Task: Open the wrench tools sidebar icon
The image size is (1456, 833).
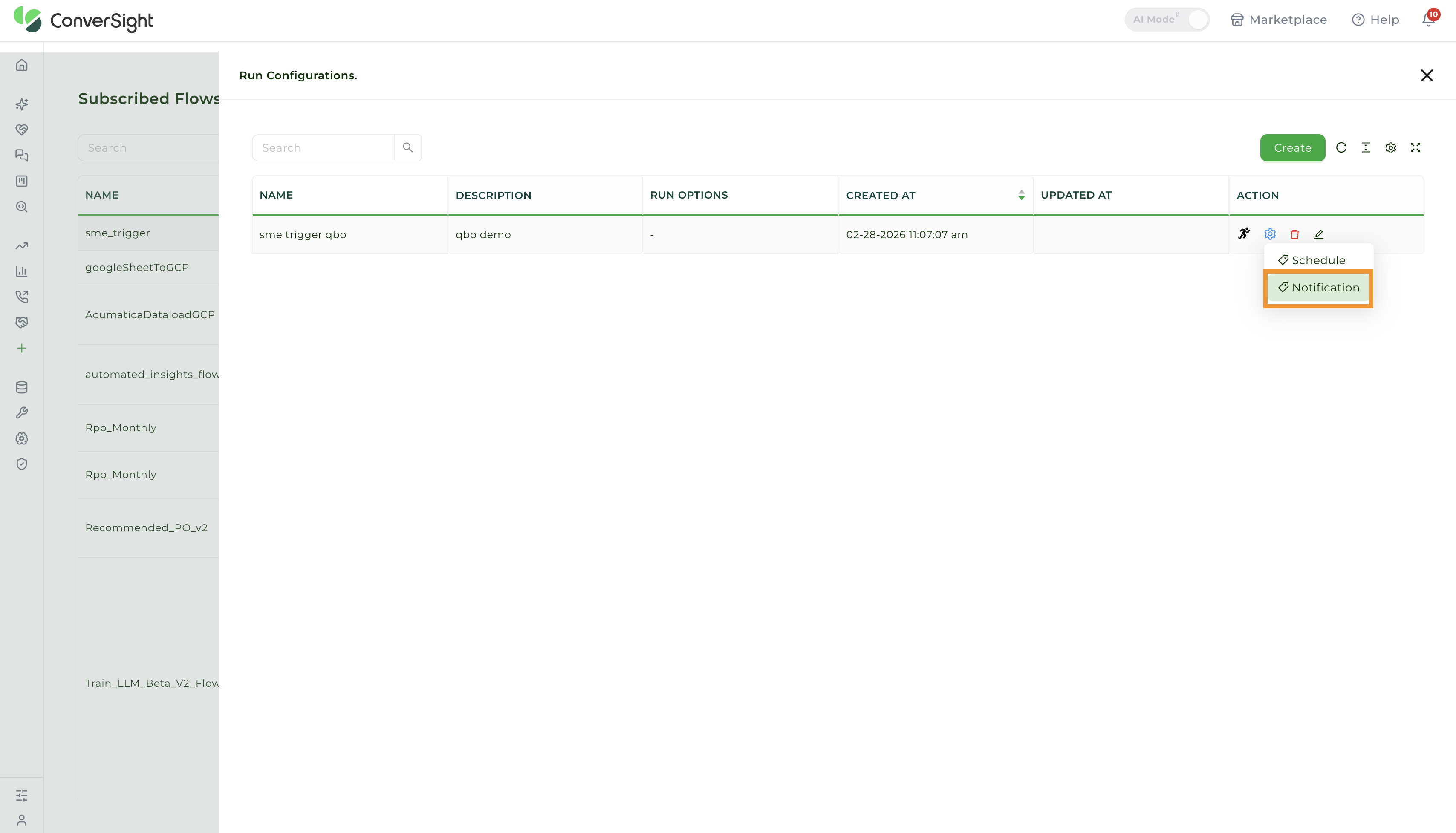Action: pos(22,412)
